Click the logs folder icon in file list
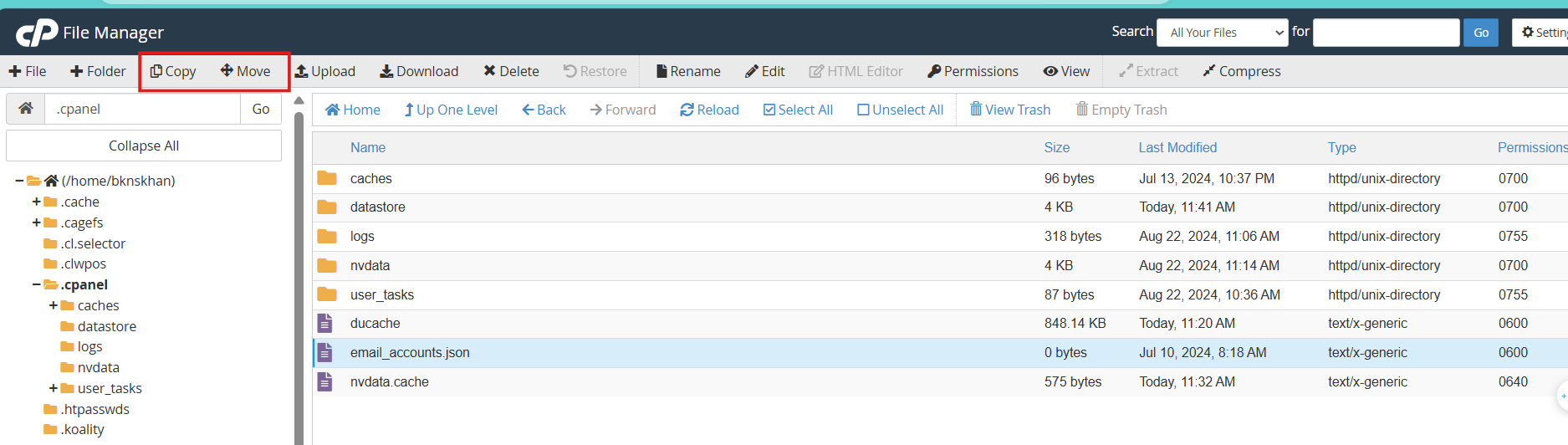Image resolution: width=1568 pixels, height=445 pixels. coord(327,236)
